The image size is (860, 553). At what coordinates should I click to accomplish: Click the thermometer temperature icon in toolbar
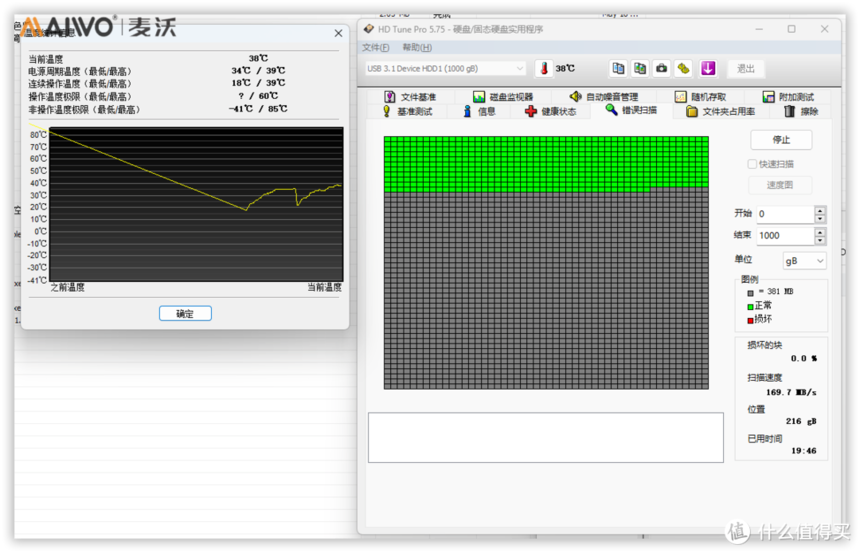(x=544, y=69)
